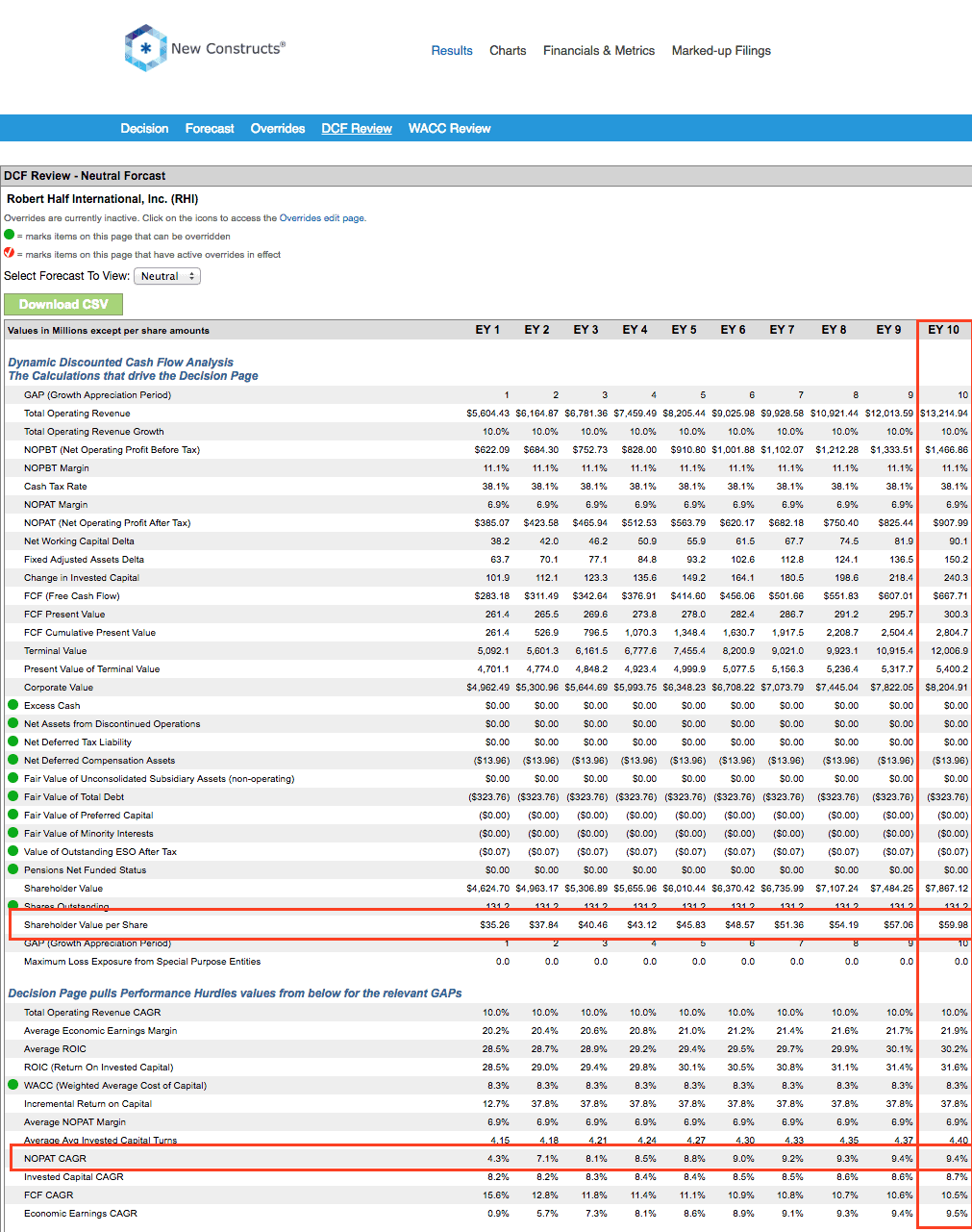Click the Cash Tax Rate row label
Screen dimensions: 972x1232
click(x=56, y=486)
